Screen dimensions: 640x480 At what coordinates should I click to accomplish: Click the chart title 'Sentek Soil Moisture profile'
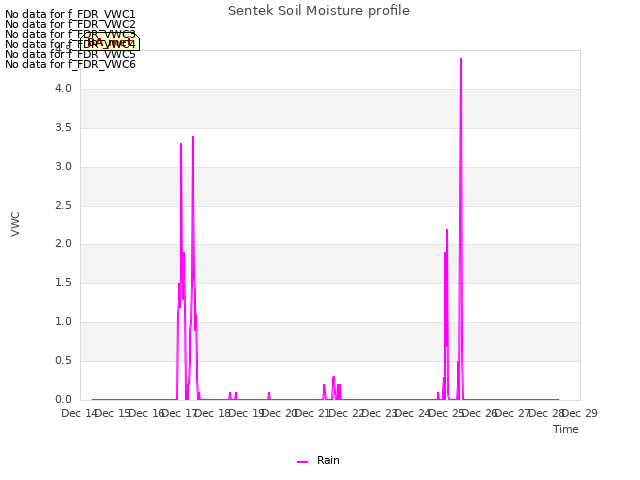(x=319, y=11)
